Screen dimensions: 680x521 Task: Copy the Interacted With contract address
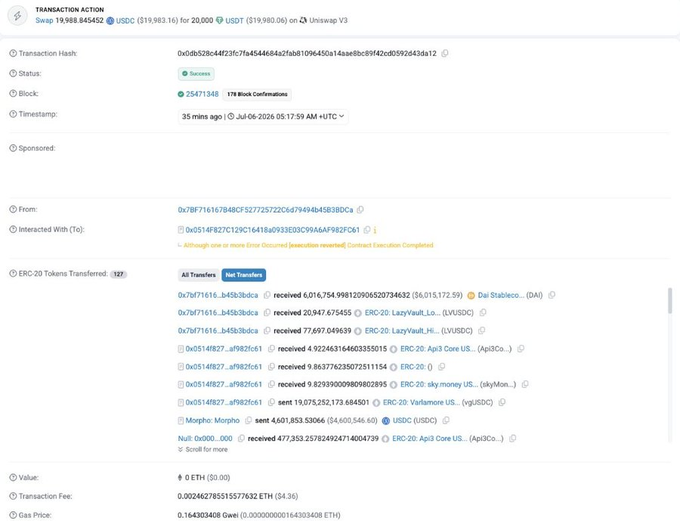[367, 230]
